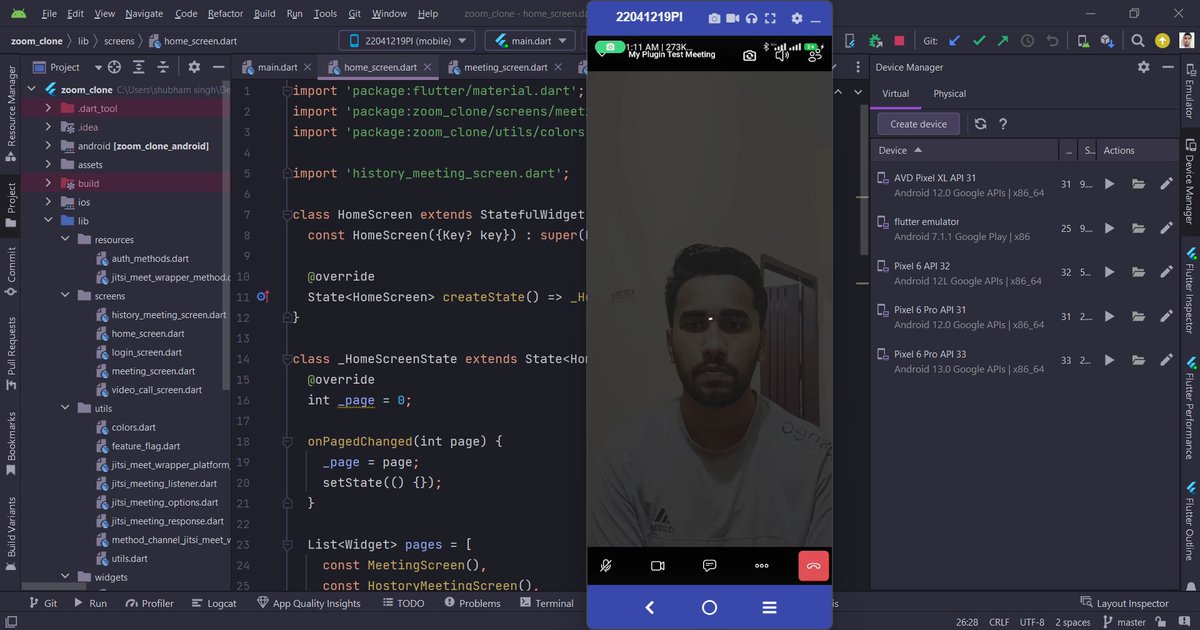
Task: Open the Navigate menu
Action: click(144, 14)
